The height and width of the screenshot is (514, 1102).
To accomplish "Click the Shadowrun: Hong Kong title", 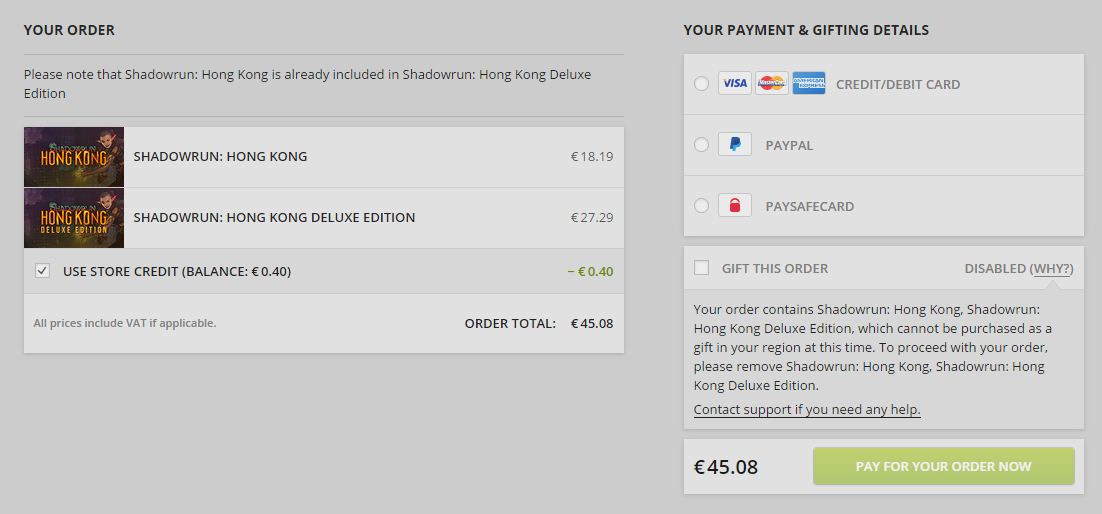I will (220, 157).
